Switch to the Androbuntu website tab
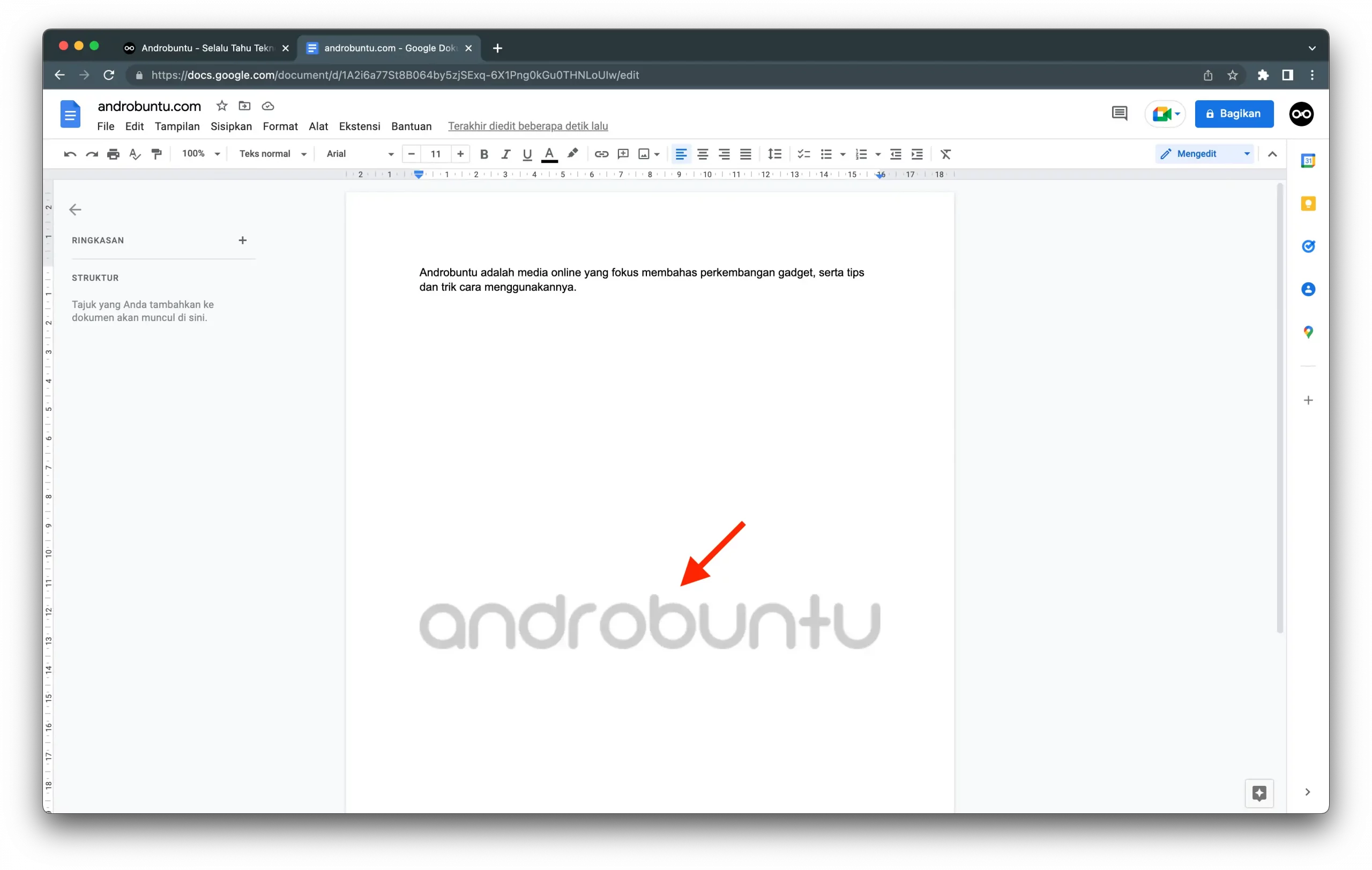The width and height of the screenshot is (1372, 870). tap(199, 48)
